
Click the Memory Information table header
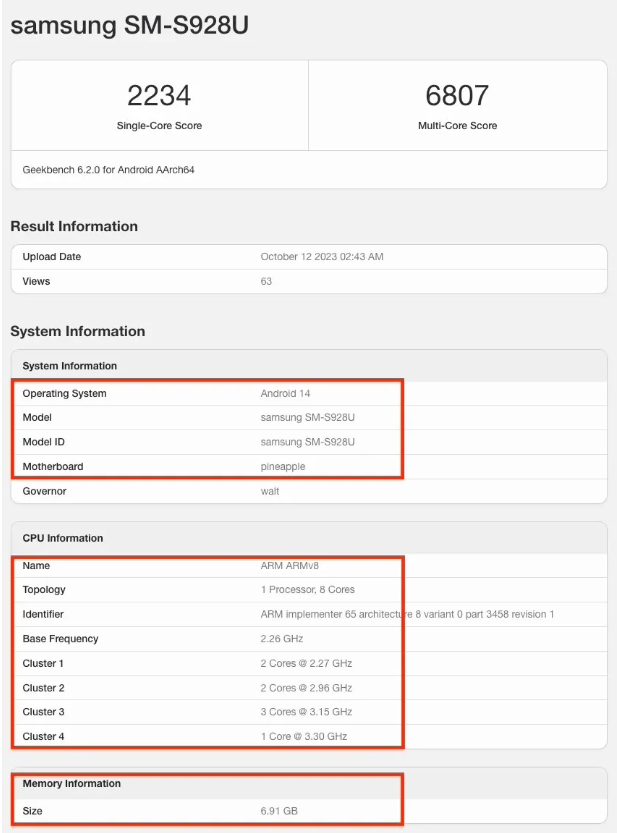pos(72,784)
